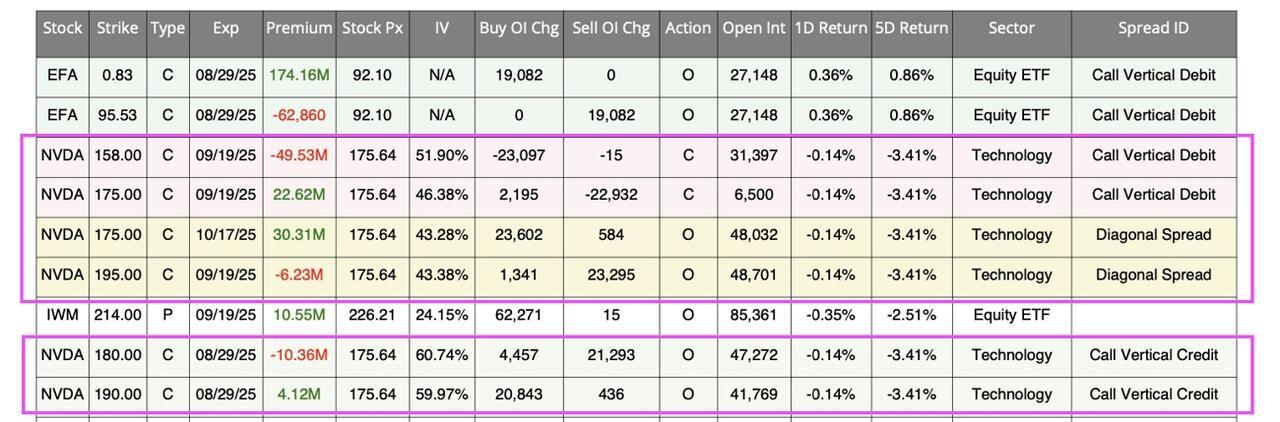This screenshot has height=422, width=1280.
Task: Click the Sell OI Chg header
Action: pos(611,28)
